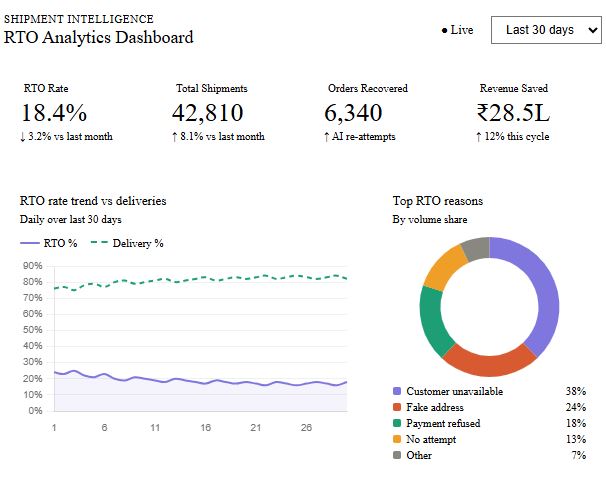Select the Total Shipments 42,810 value
The image size is (606, 496).
(x=208, y=113)
